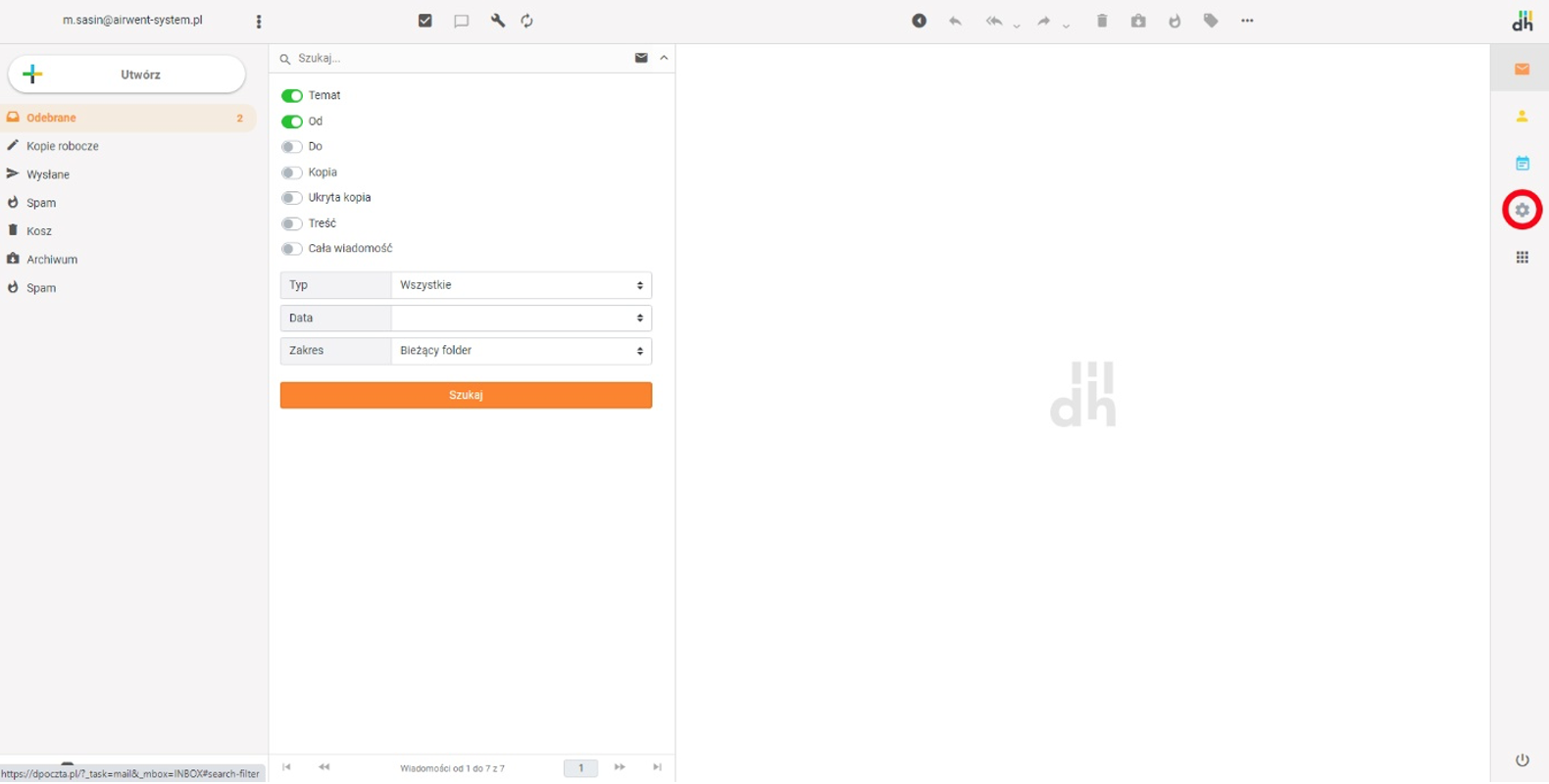Screen dimensions: 1549x784
Task: Open the calendar icon in right sidebar
Action: [1522, 164]
